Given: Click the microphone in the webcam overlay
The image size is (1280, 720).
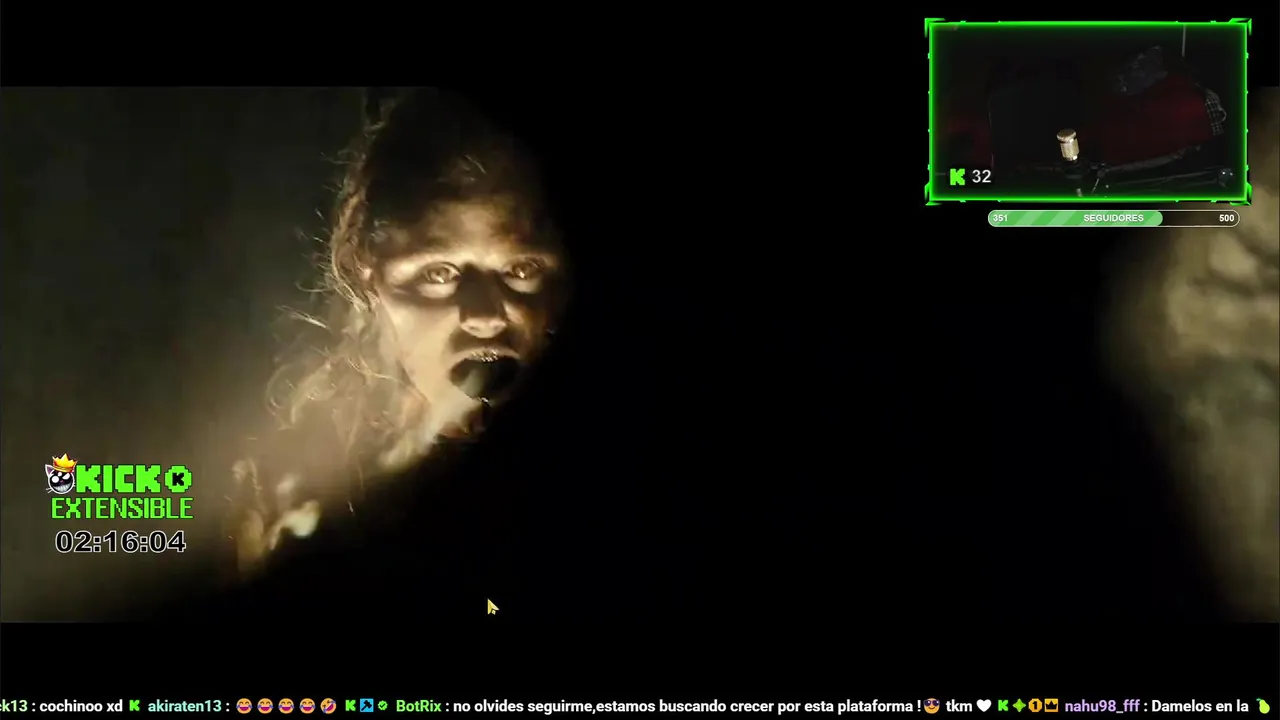Looking at the screenshot, I should point(1068,145).
